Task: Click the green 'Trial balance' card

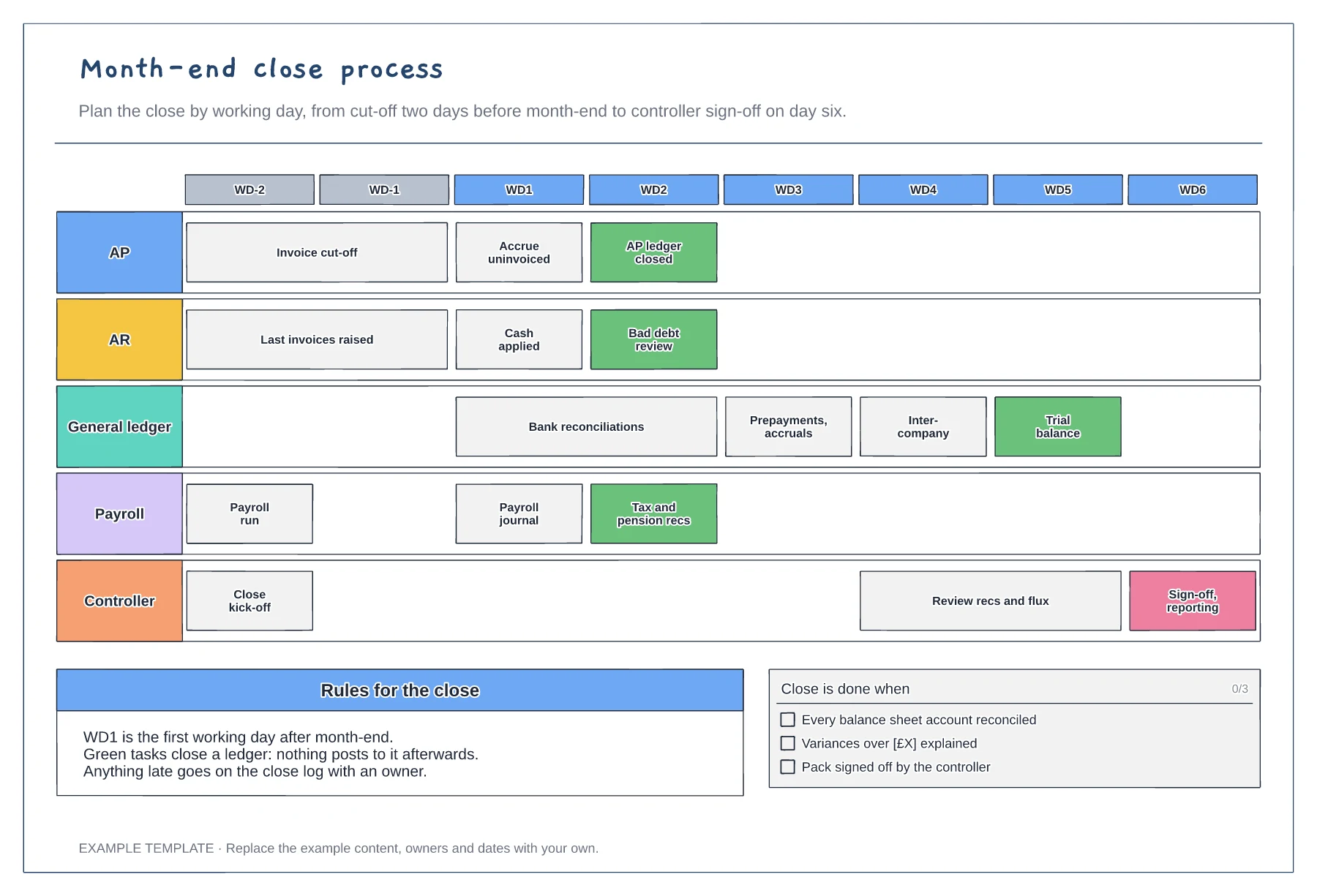Action: tap(1057, 426)
